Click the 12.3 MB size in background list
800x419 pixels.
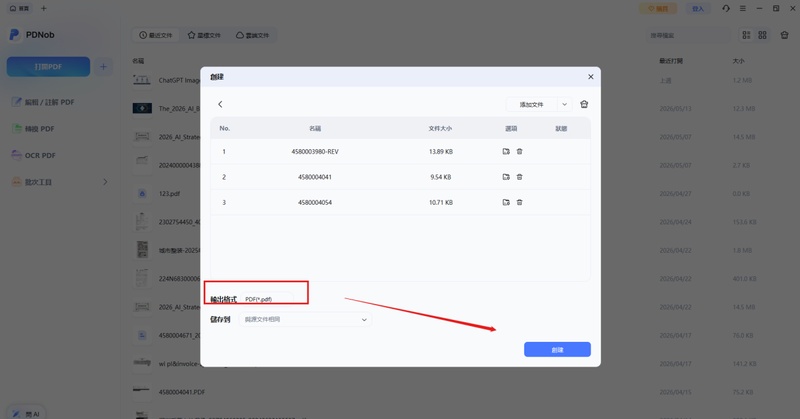(x=743, y=109)
